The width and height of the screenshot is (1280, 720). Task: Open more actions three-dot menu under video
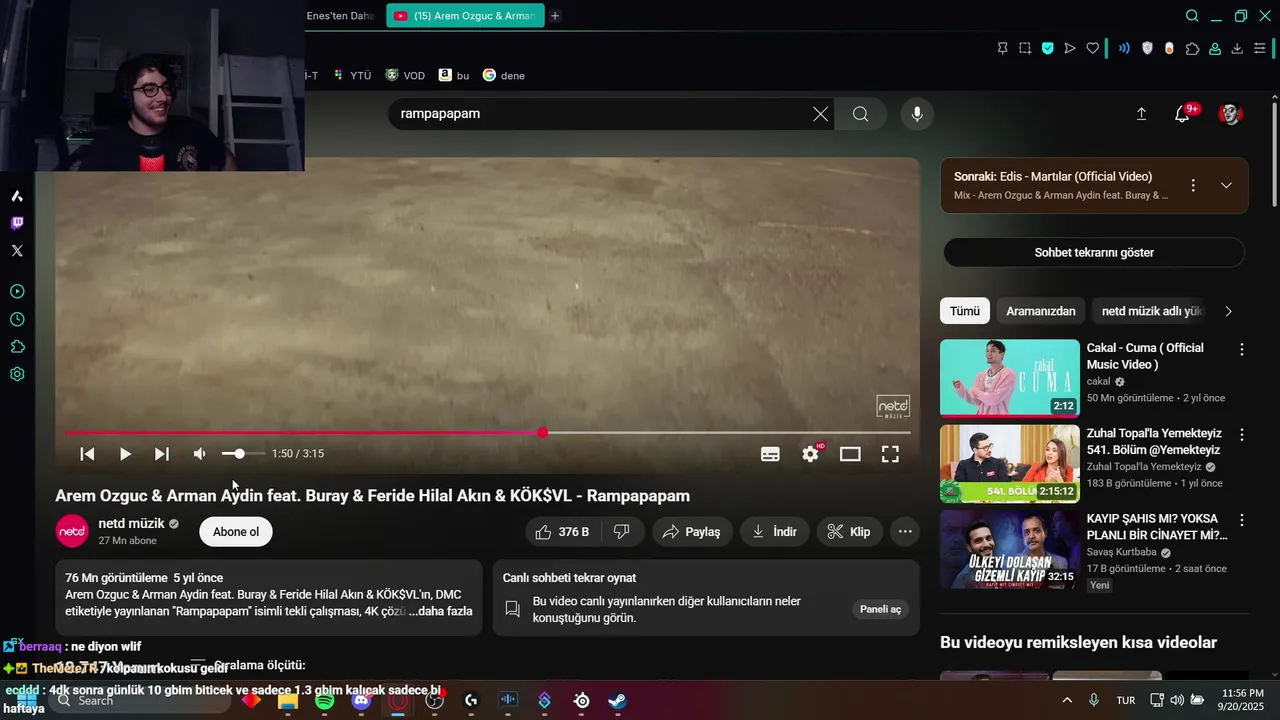905,532
